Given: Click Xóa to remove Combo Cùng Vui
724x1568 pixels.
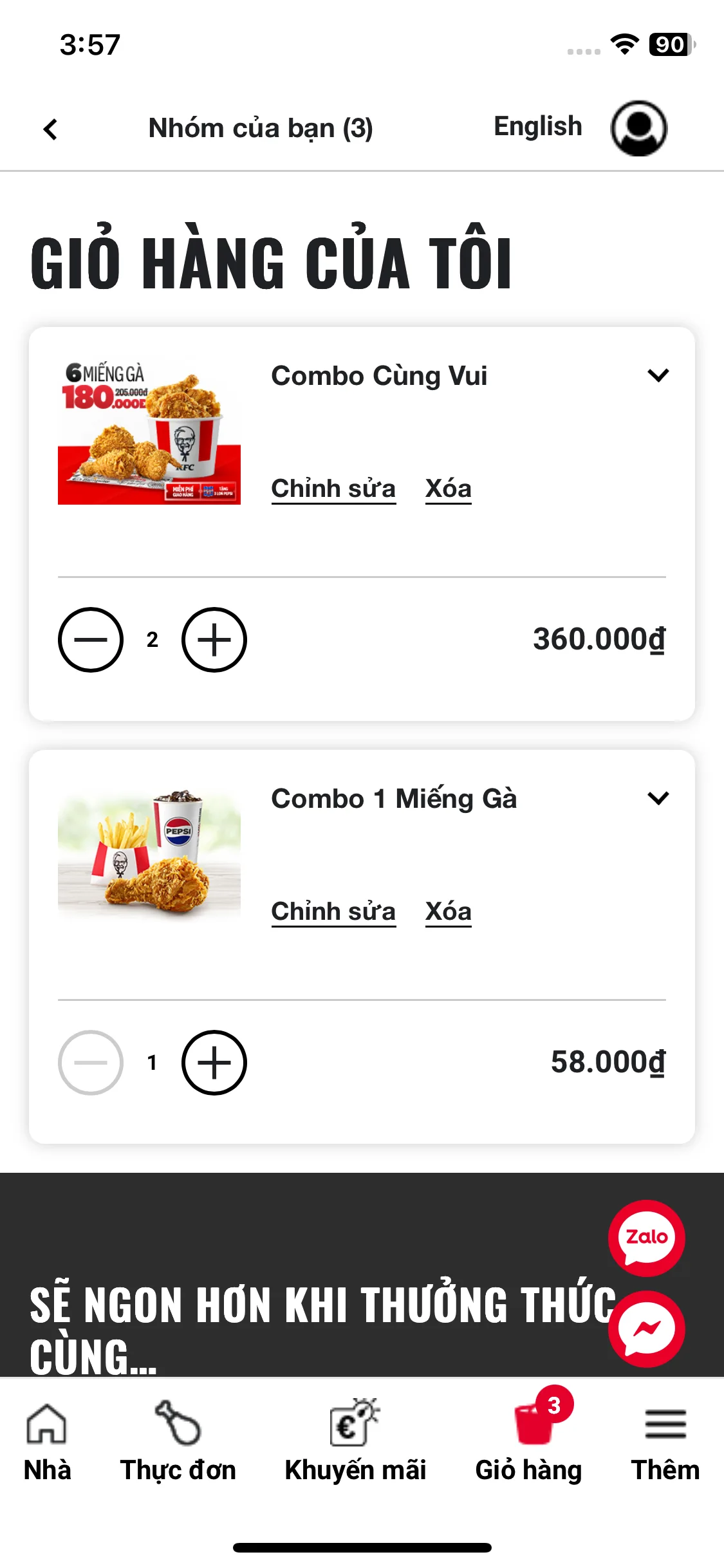Looking at the screenshot, I should (449, 489).
